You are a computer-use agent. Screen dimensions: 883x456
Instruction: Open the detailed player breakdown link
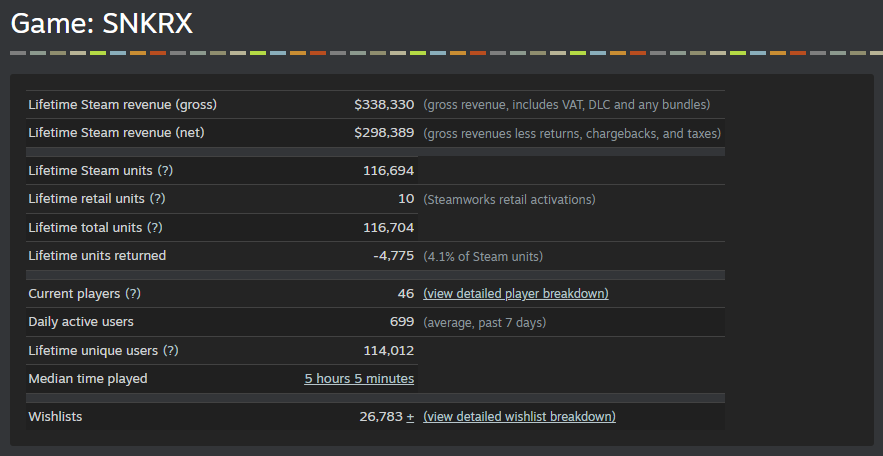pos(516,294)
